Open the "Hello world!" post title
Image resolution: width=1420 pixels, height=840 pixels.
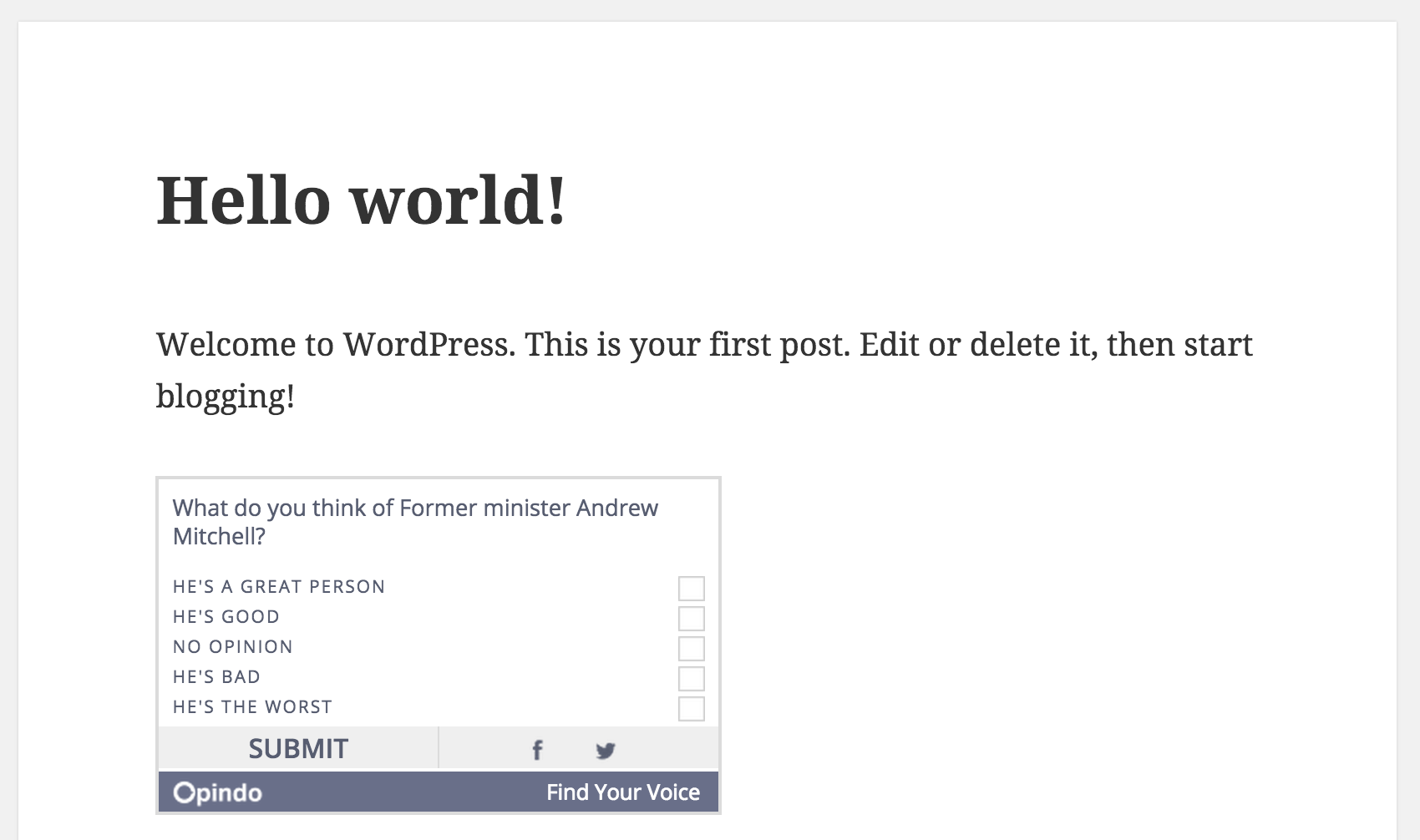tap(361, 200)
